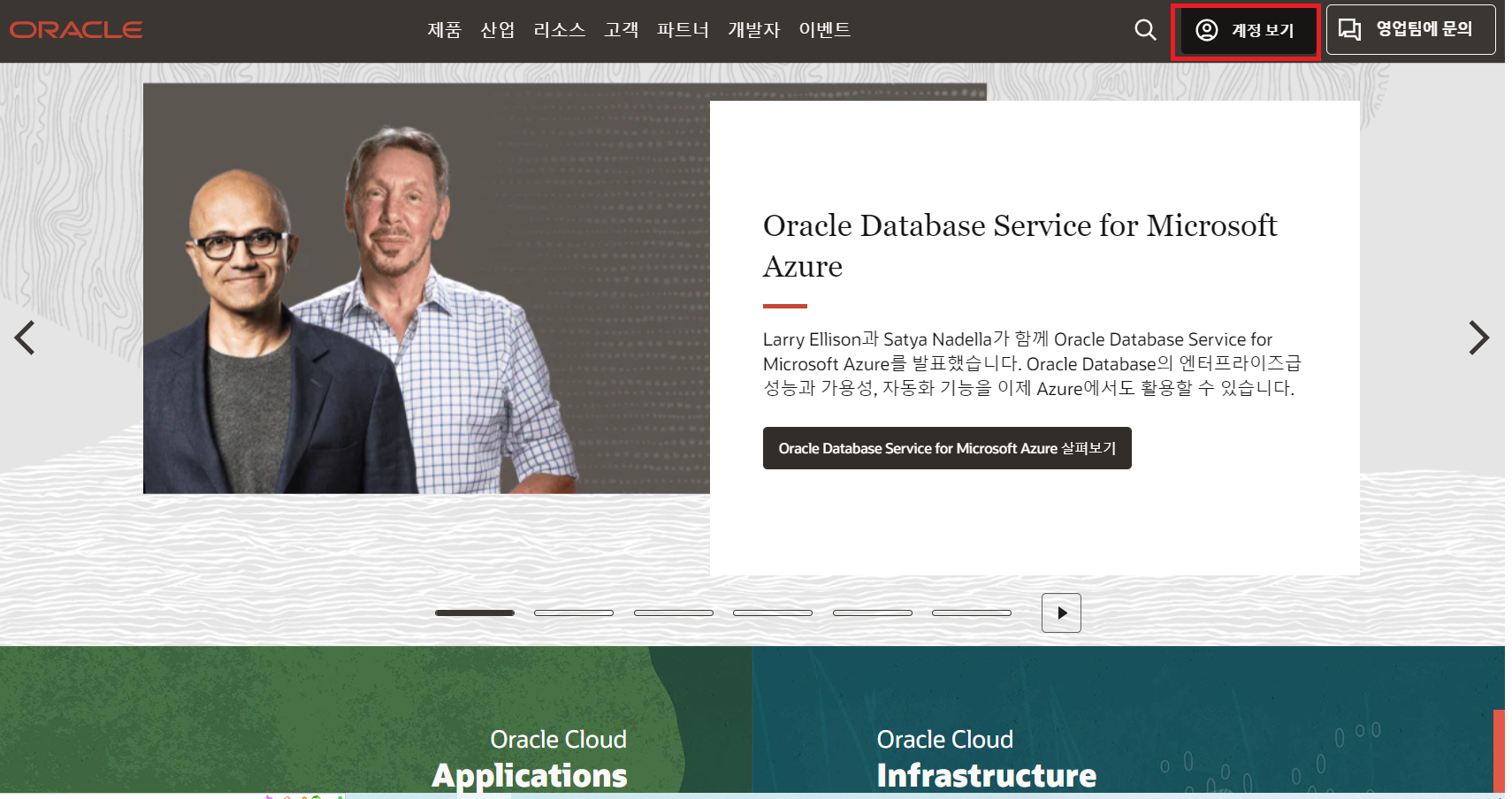The width and height of the screenshot is (1512, 799).
Task: Select the first carousel slide indicator
Action: (475, 613)
